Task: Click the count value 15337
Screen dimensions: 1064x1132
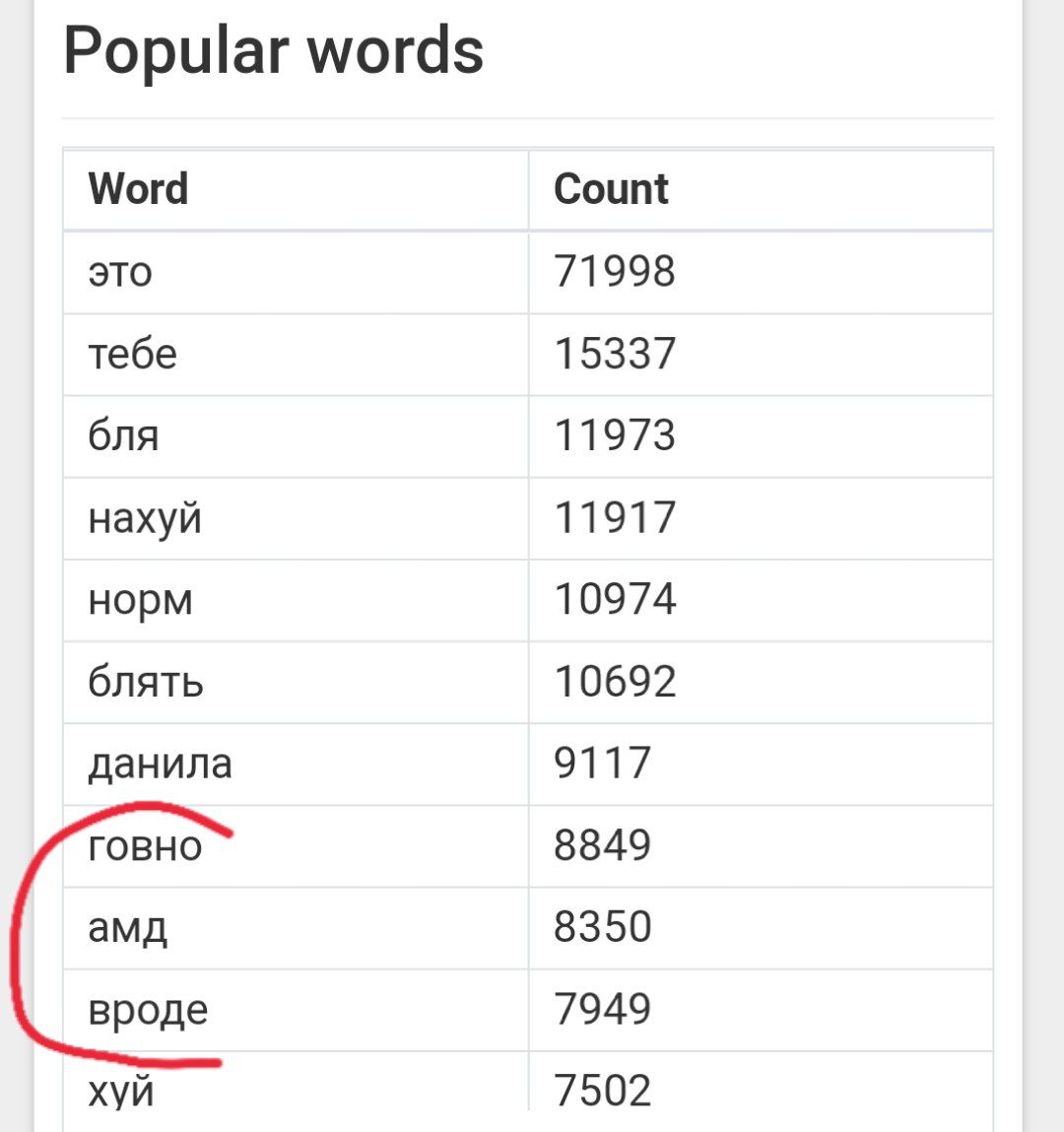Action: pyautogui.click(x=615, y=354)
